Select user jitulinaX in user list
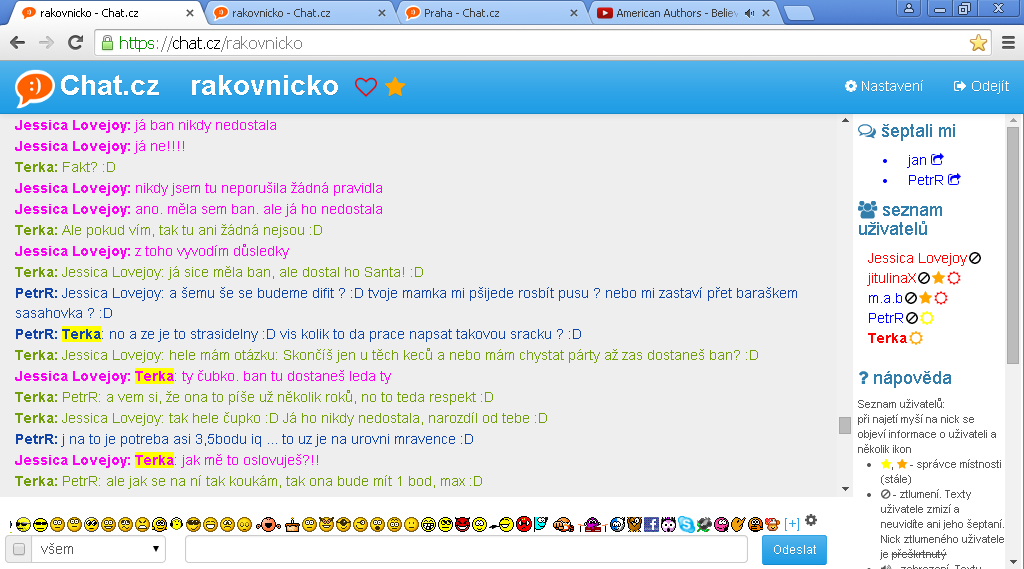 (x=891, y=278)
